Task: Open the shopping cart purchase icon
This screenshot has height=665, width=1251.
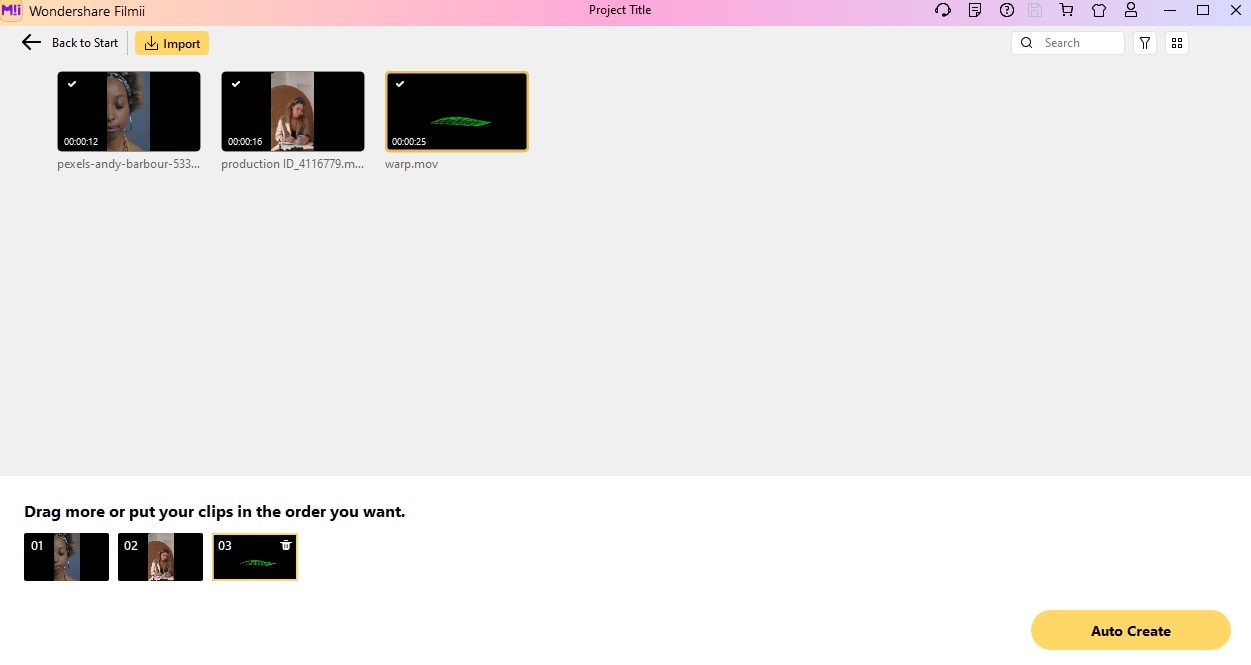Action: pos(1067,11)
